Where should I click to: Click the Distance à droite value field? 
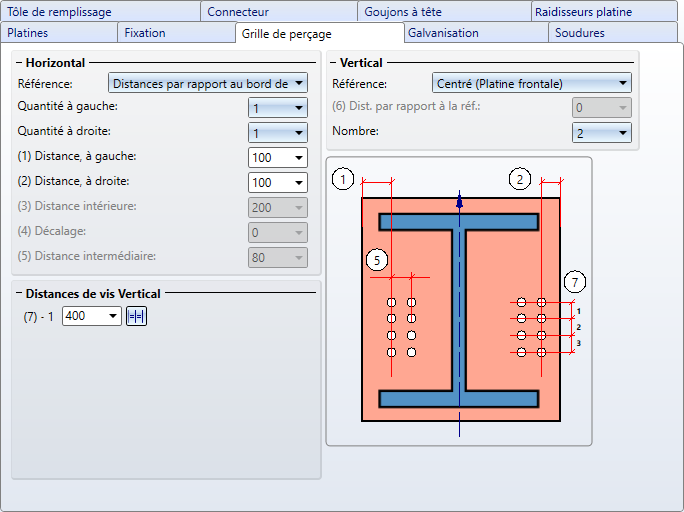(x=278, y=183)
